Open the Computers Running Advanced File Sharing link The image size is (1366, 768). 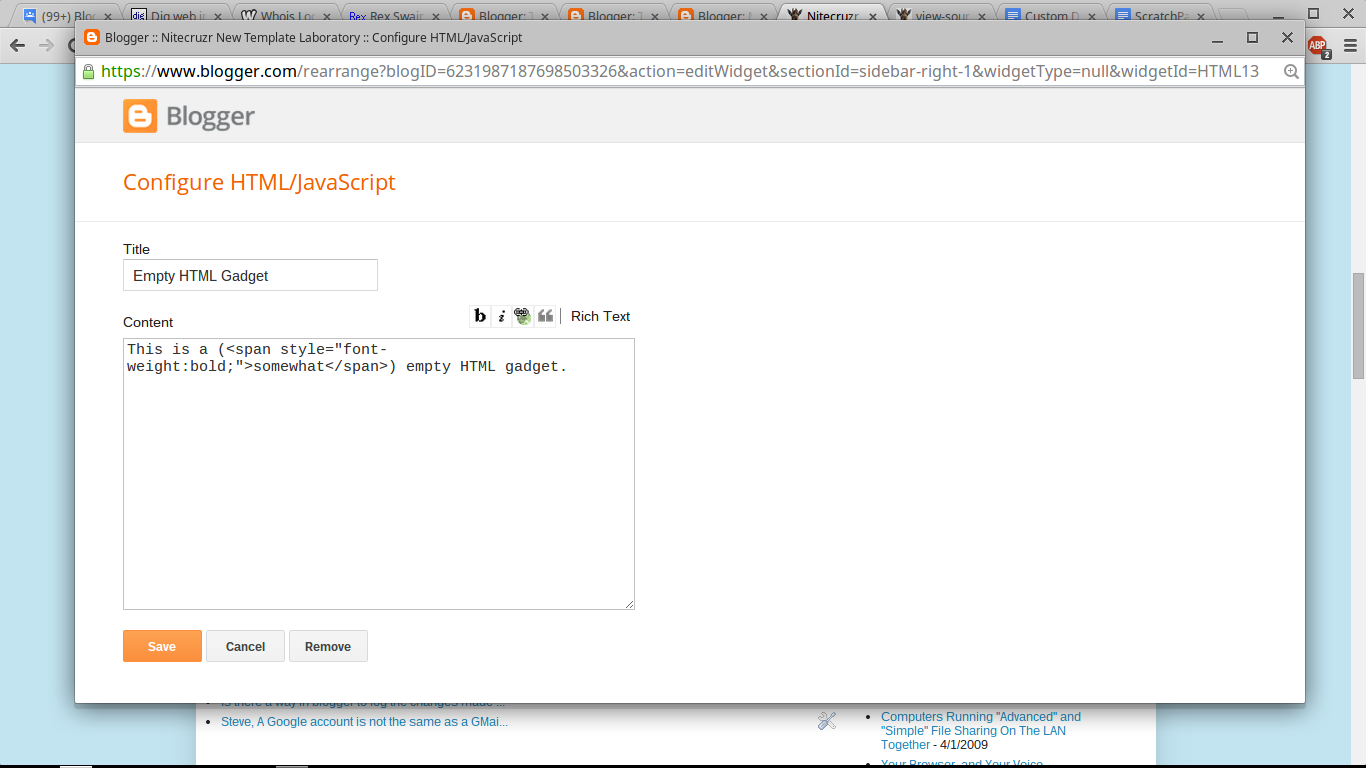point(979,716)
